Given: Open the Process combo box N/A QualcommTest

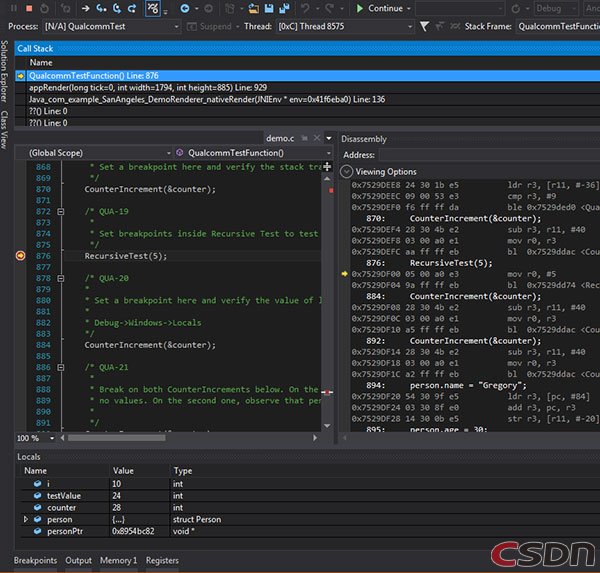Looking at the screenshot, I should point(111,26).
